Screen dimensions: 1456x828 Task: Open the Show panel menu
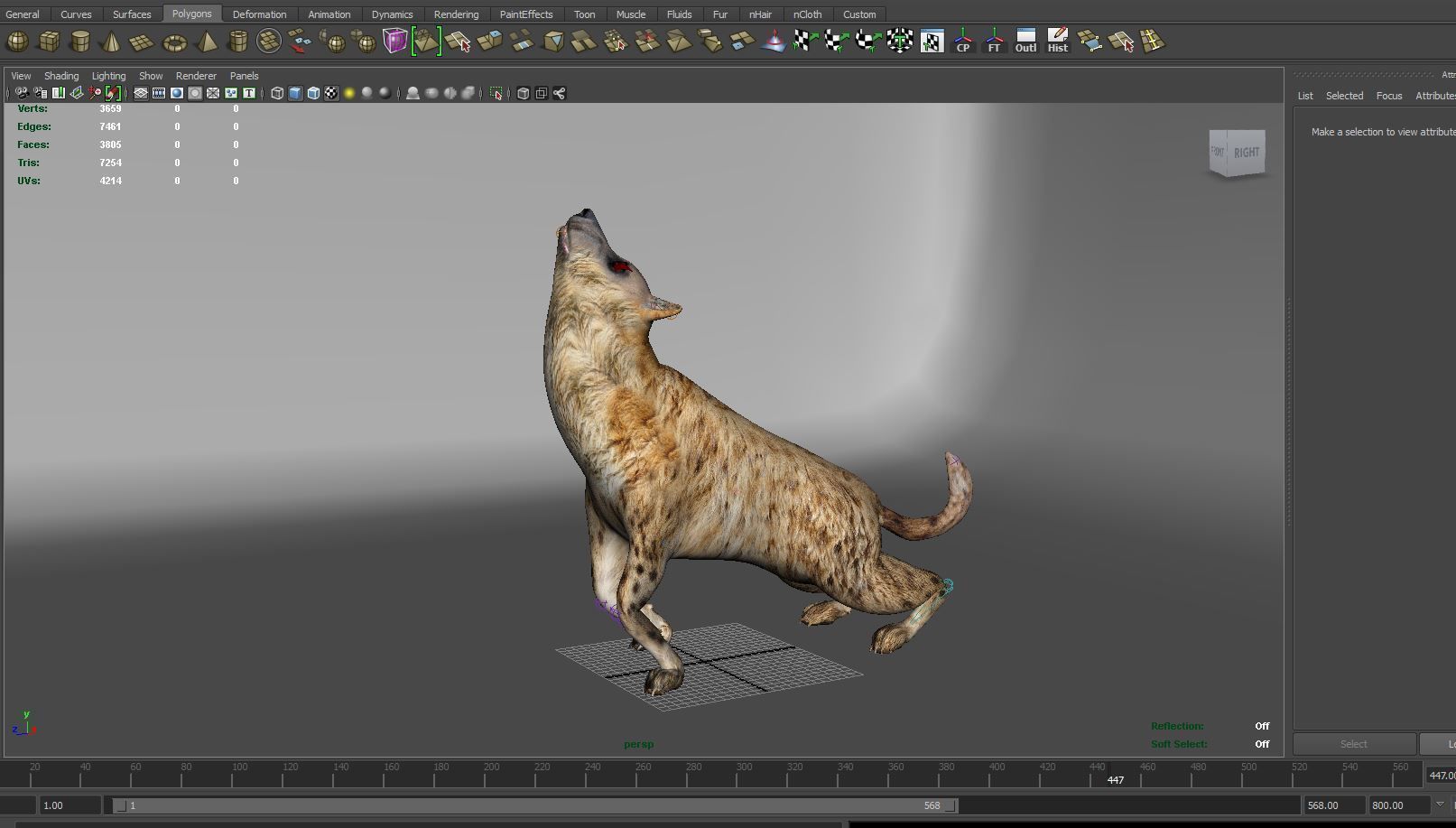pyautogui.click(x=151, y=76)
